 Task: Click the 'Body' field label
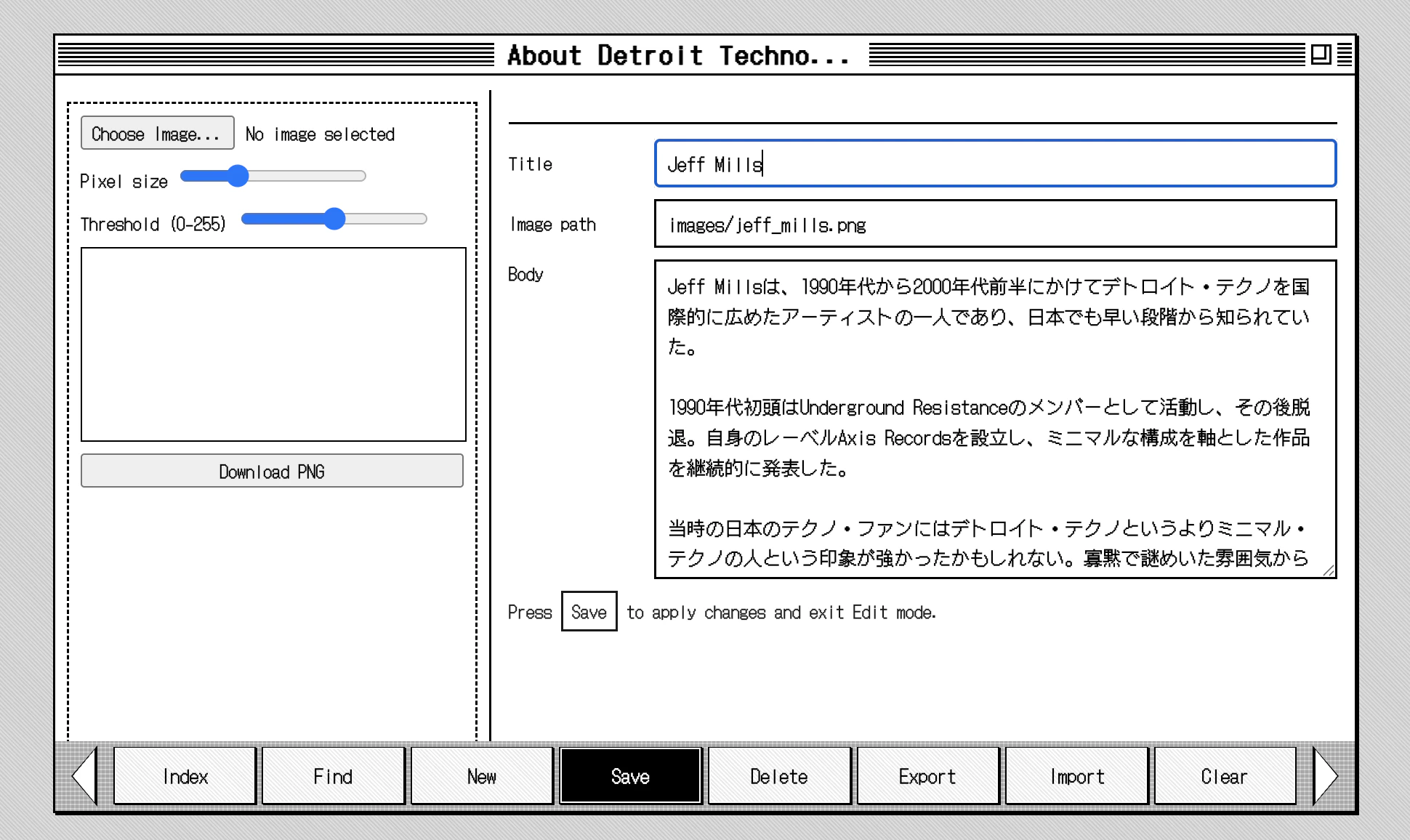click(525, 274)
